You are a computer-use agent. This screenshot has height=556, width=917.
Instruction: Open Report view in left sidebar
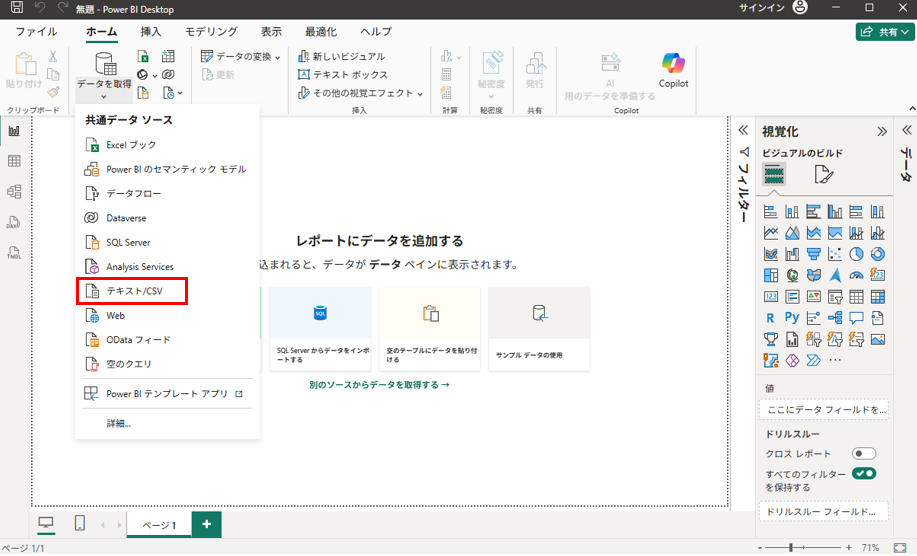pos(14,131)
